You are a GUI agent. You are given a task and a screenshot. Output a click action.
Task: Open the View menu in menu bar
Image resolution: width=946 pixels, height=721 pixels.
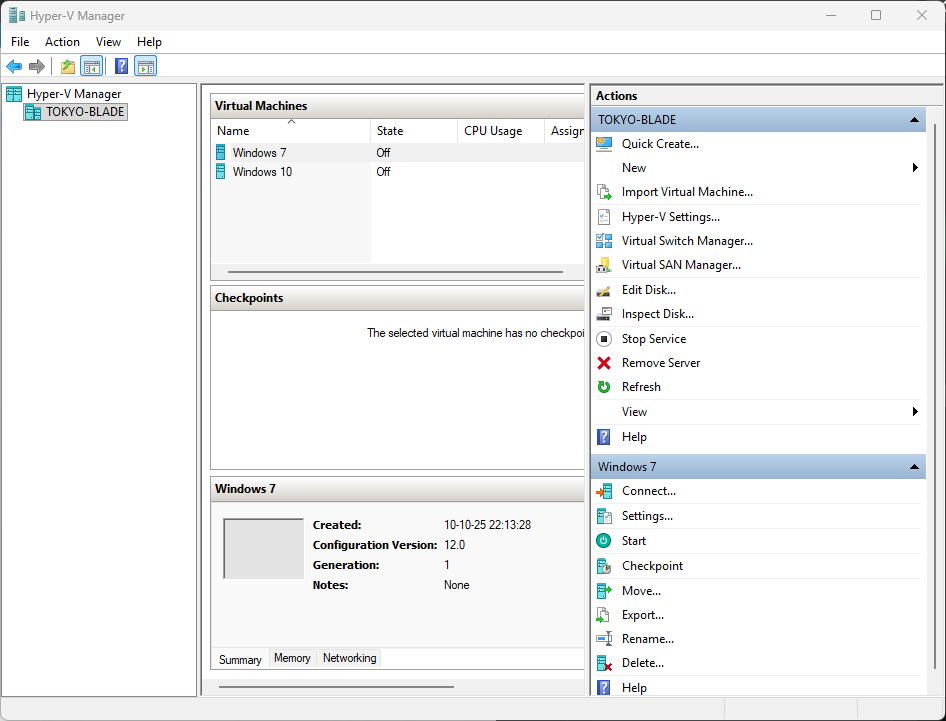pyautogui.click(x=108, y=42)
